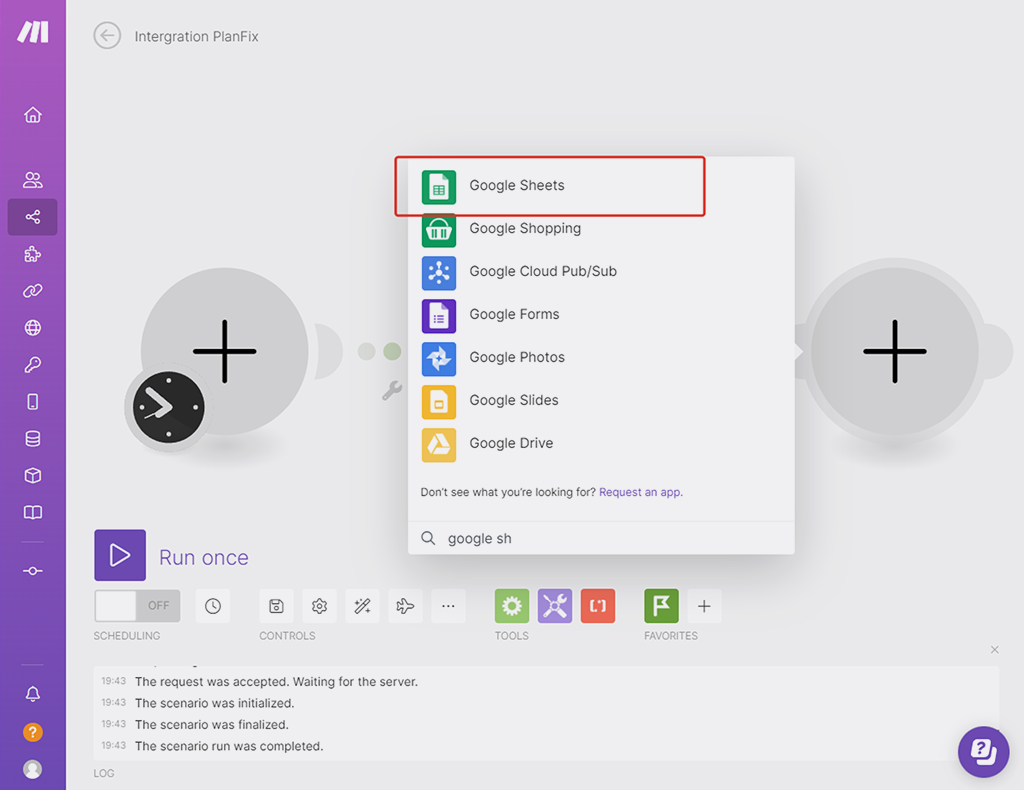Open the more controls ellipsis
Screen dimensions: 1024x790
click(x=449, y=606)
